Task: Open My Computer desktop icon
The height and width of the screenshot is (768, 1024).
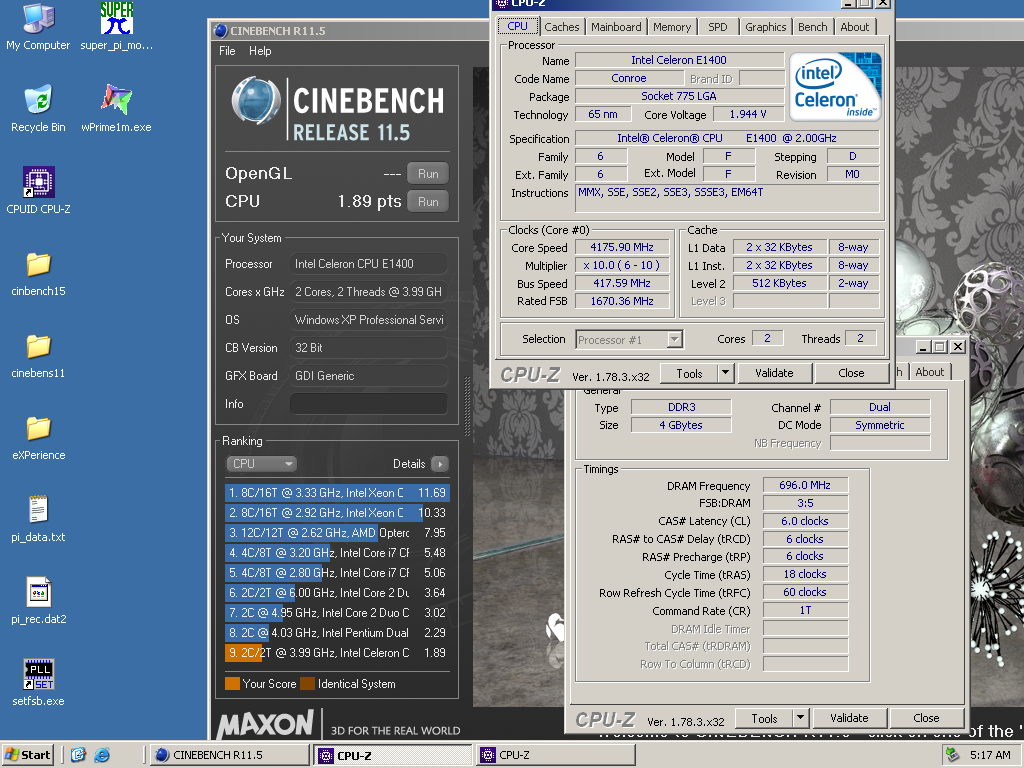Action: click(38, 26)
